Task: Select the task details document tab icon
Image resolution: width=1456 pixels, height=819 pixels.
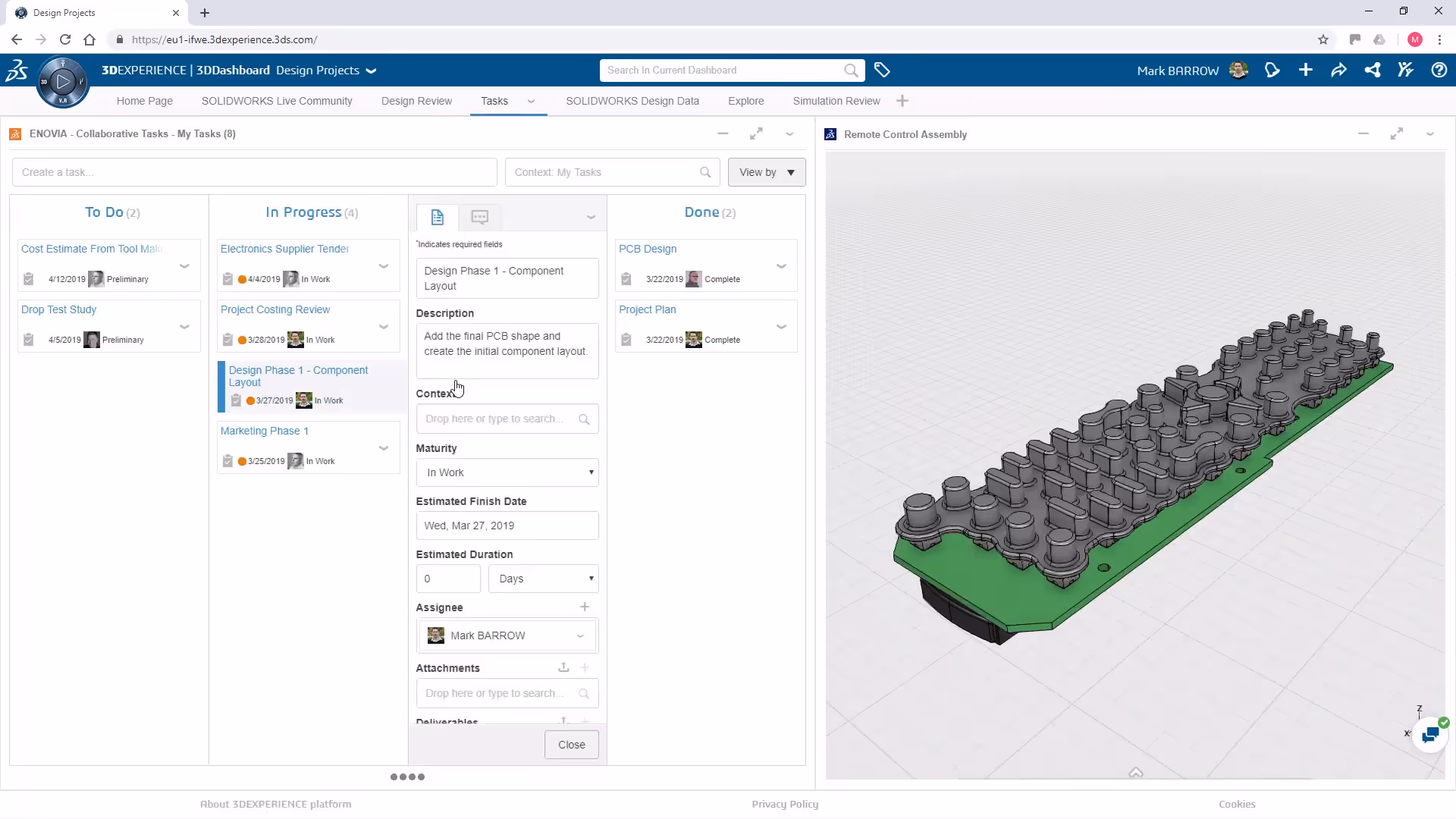Action: 438,218
